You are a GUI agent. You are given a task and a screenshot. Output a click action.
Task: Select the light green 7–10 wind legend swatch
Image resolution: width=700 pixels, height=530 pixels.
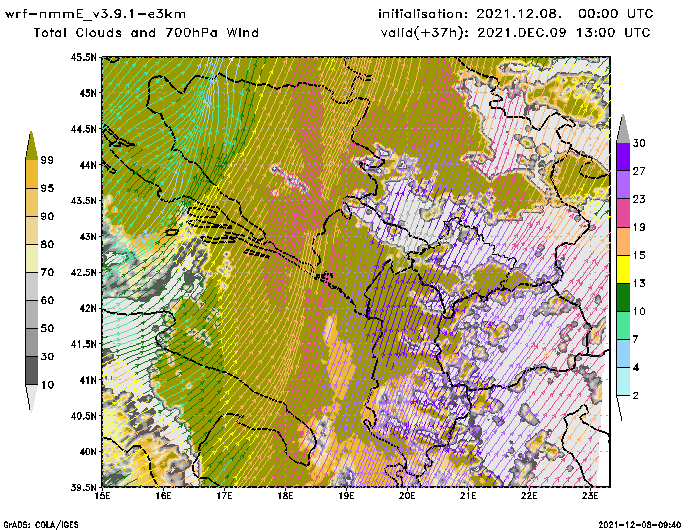pyautogui.click(x=623, y=325)
